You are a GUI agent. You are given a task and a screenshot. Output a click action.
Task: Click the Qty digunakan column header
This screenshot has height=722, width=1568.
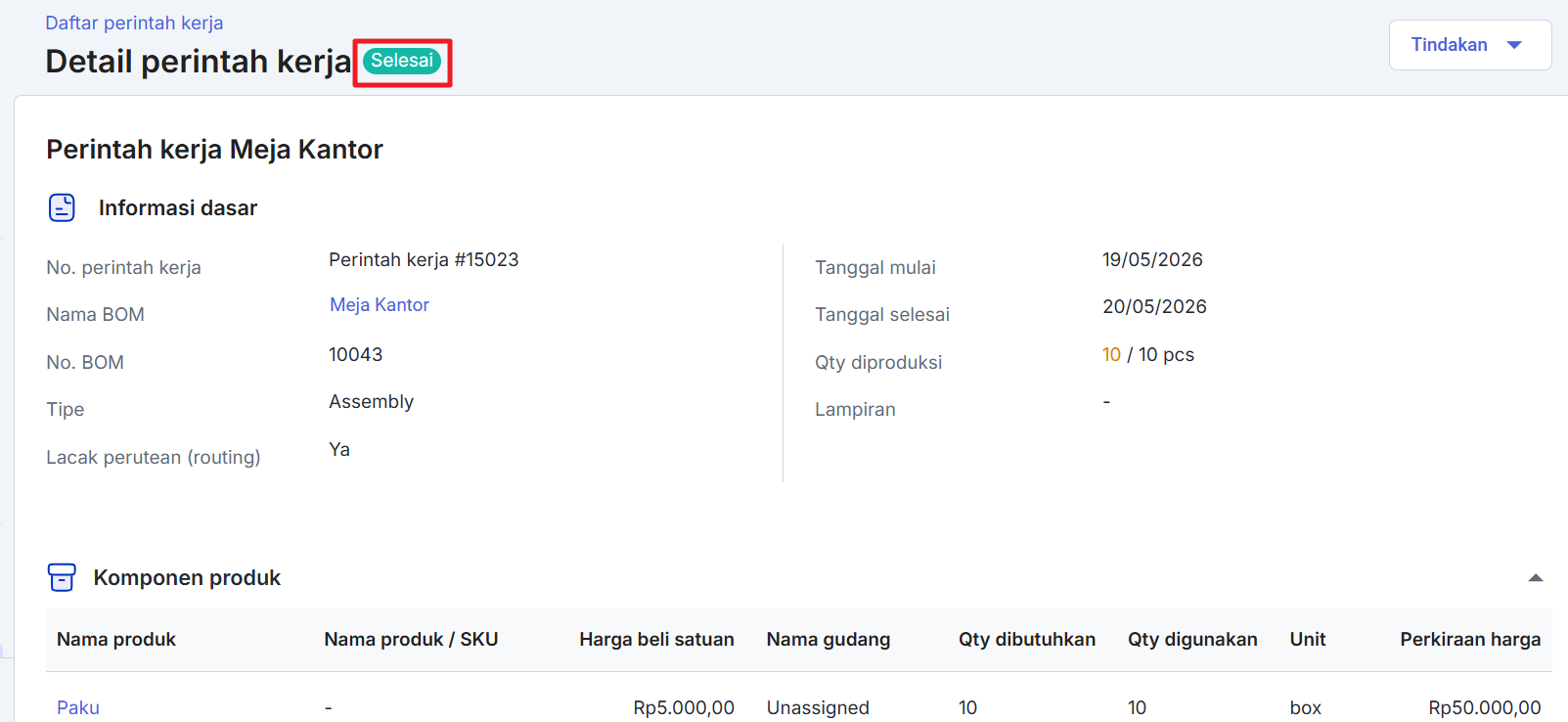click(1192, 639)
